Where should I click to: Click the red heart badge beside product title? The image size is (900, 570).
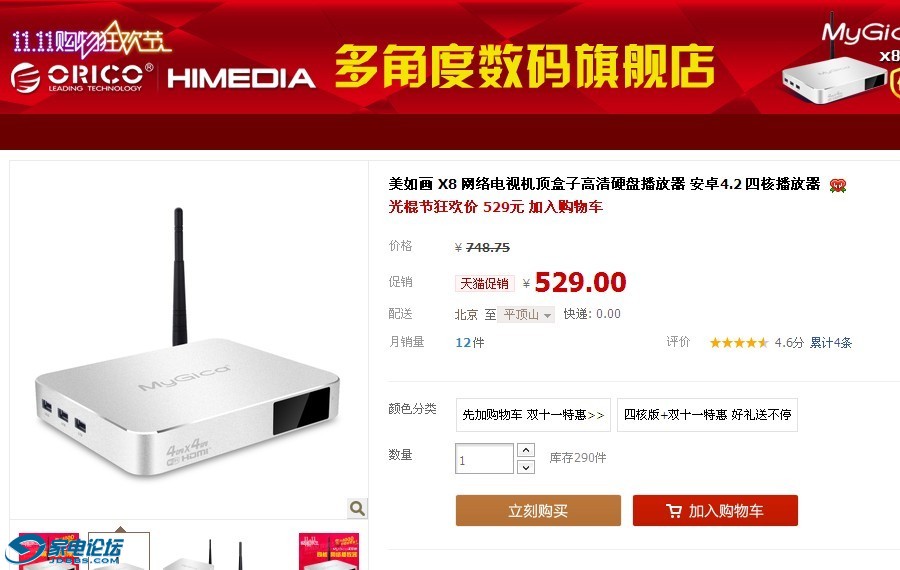pos(838,185)
